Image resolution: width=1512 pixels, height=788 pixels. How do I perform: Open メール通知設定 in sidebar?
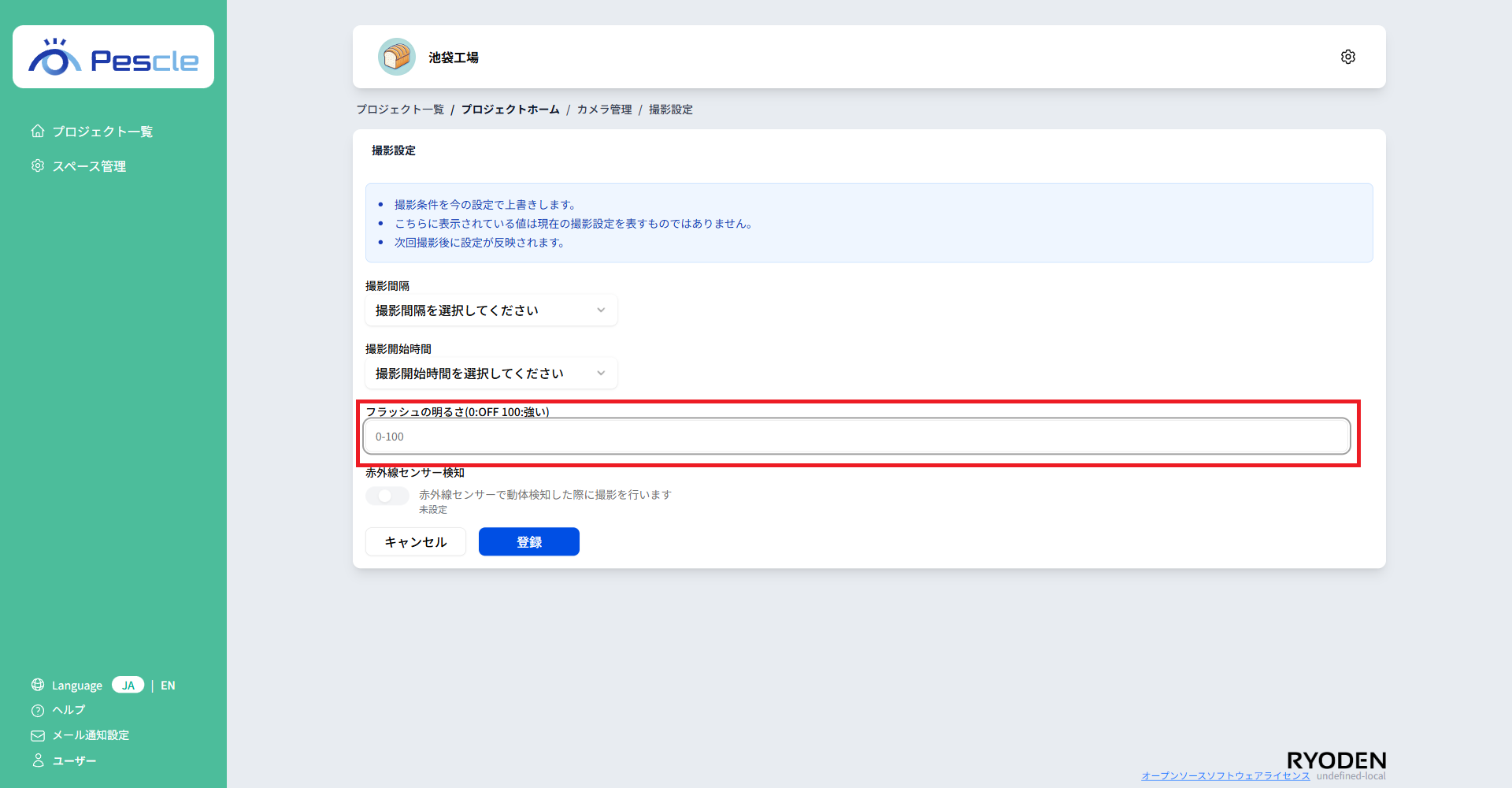click(x=91, y=735)
